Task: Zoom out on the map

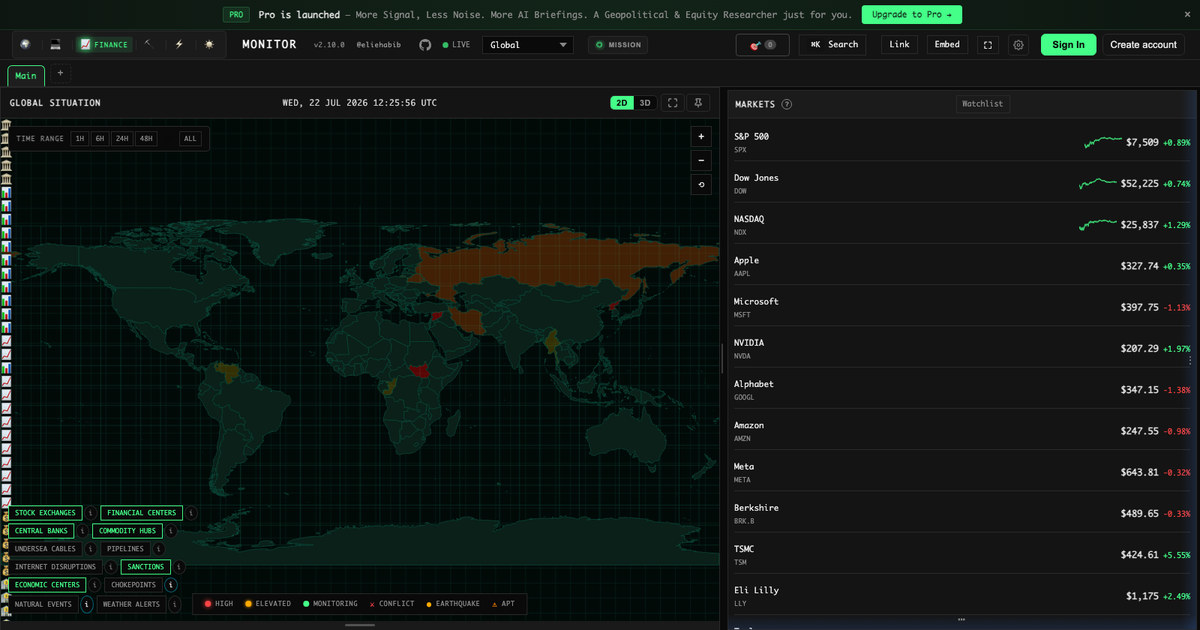Action: (701, 160)
